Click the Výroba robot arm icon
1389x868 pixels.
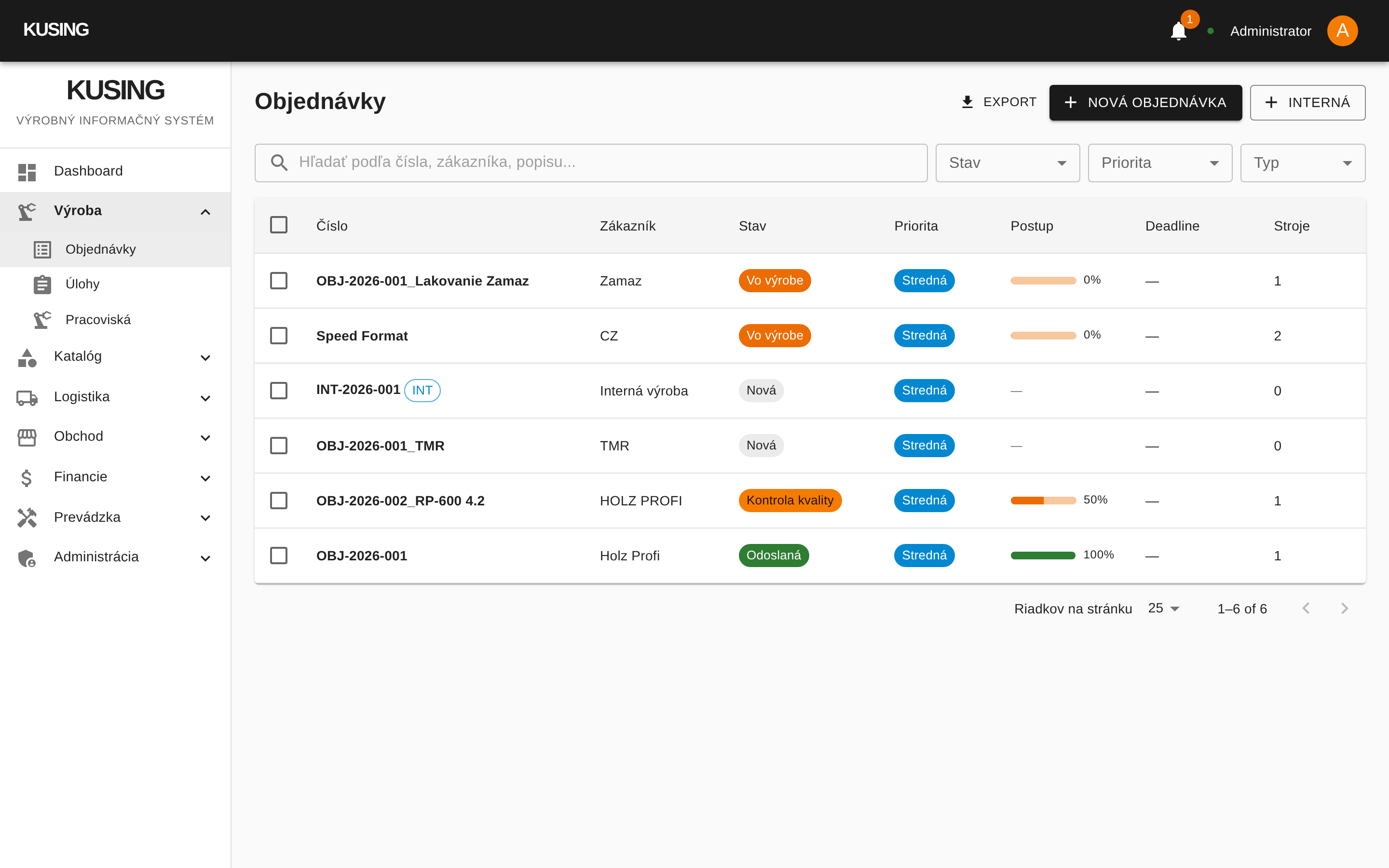tap(27, 211)
